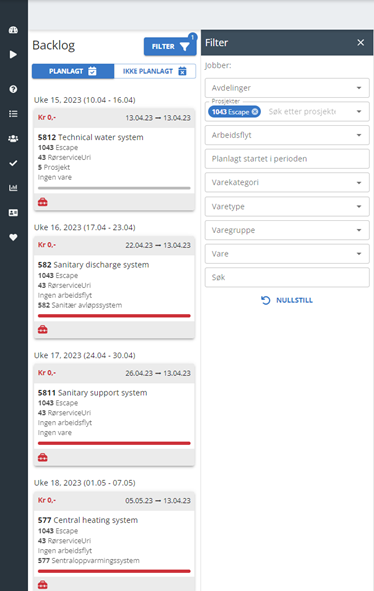Screen dimensions: 374x591
Task: Click the 5 Prosjekt line
Action: pyautogui.click(x=54, y=167)
